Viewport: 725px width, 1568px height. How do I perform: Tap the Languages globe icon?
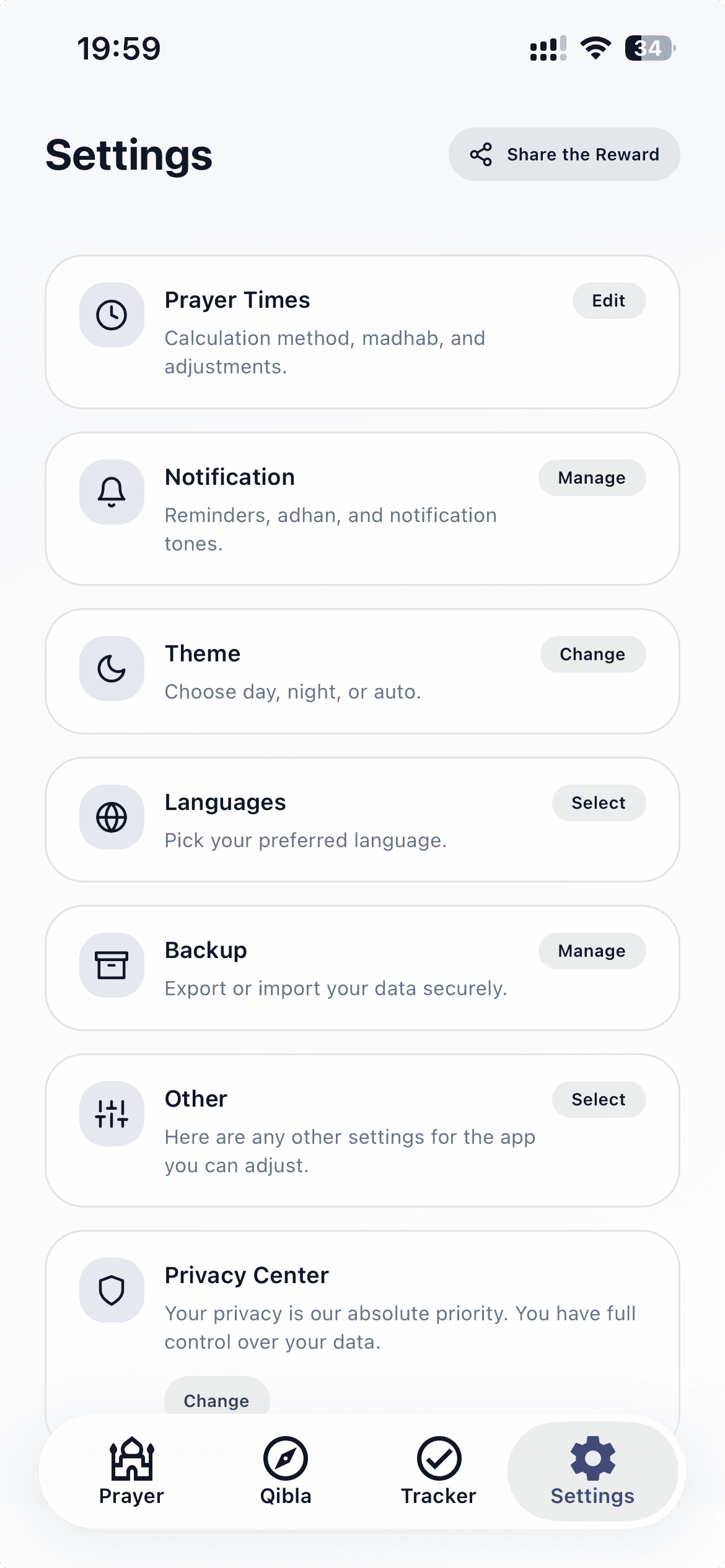tap(112, 817)
